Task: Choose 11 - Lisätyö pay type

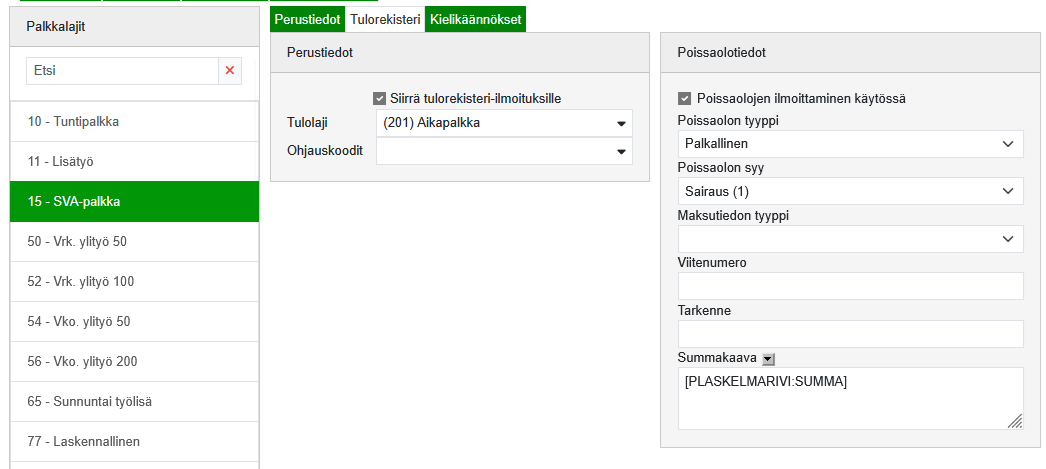Action: pyautogui.click(x=134, y=161)
